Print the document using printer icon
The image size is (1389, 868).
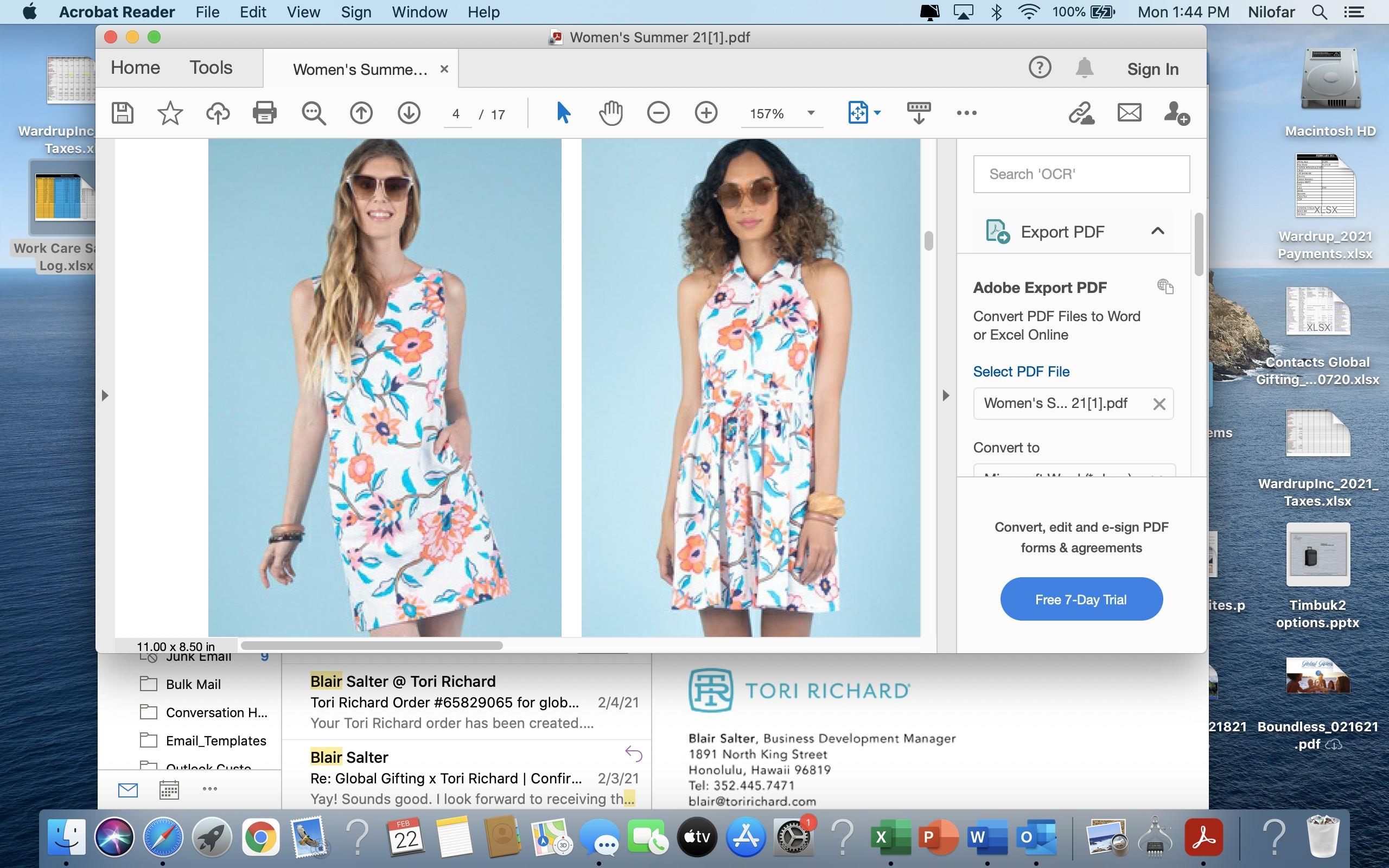pos(265,113)
